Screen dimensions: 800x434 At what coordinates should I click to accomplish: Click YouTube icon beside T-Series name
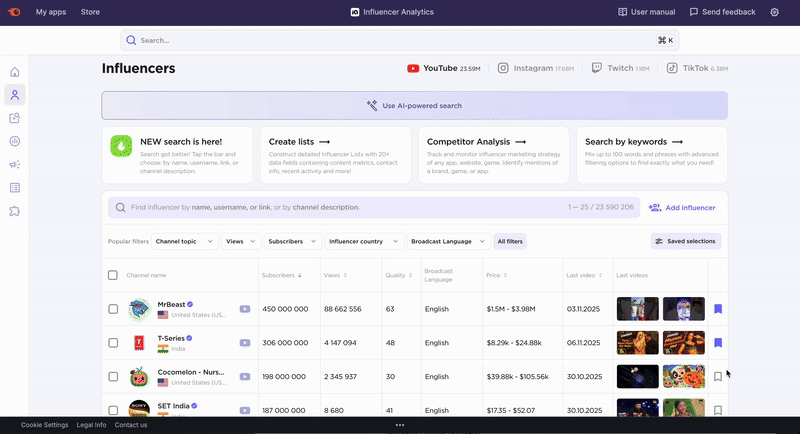245,343
